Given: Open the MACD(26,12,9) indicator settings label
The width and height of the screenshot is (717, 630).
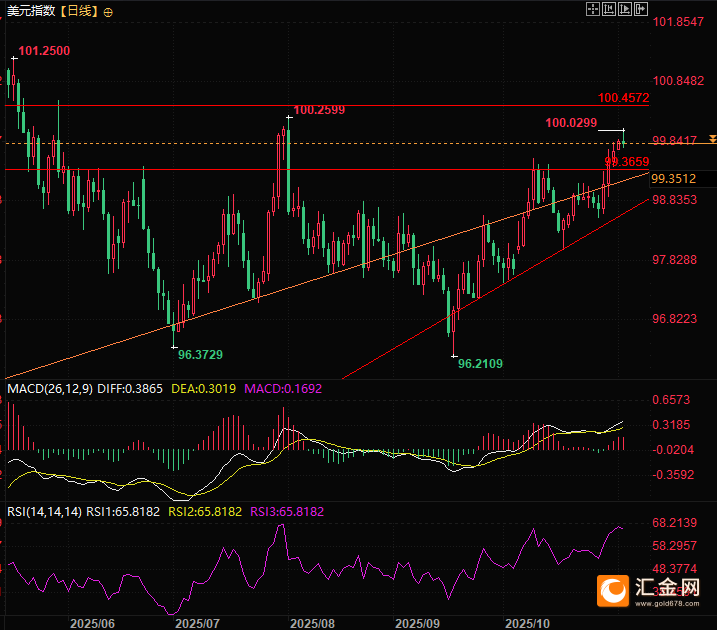Looking at the screenshot, I should pos(50,388).
